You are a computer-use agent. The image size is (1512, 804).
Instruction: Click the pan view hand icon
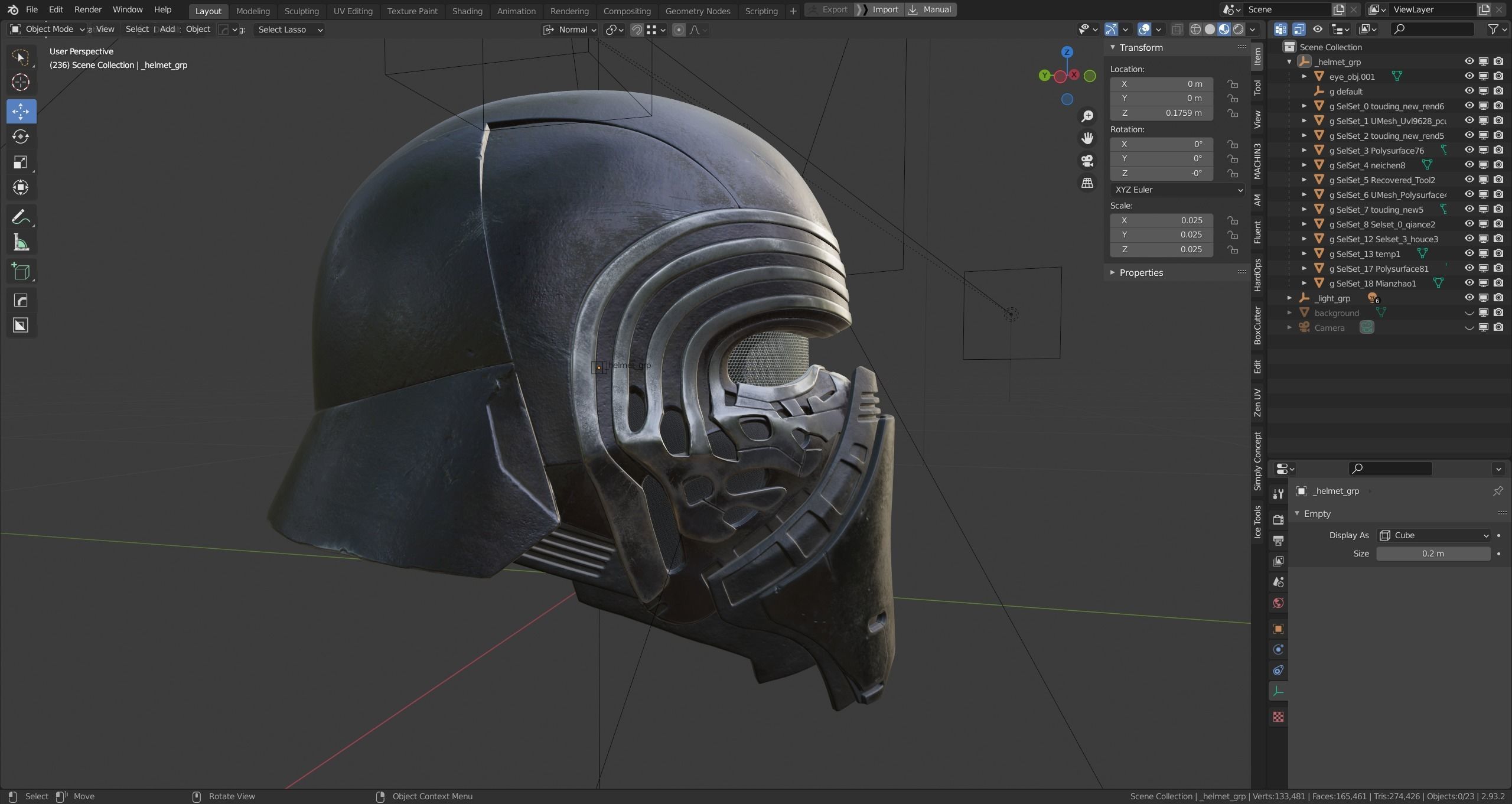pos(1087,138)
